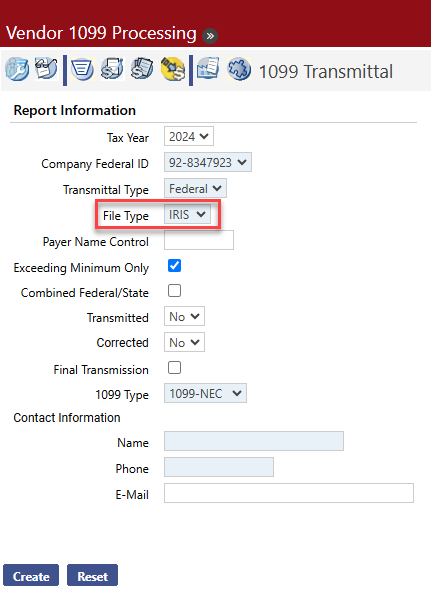This screenshot has height=591, width=431.
Task: Tick the Final Transmission checkbox
Action: 174,367
